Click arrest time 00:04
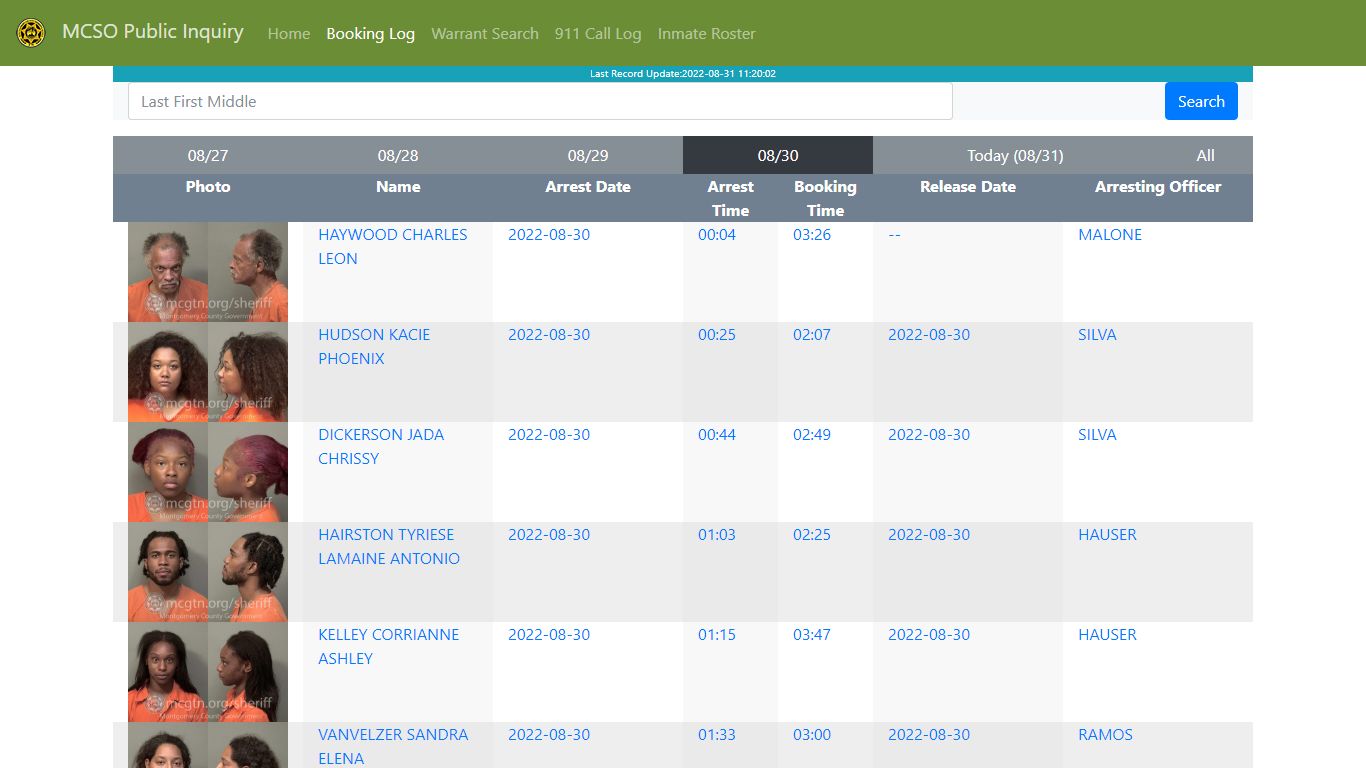 pos(717,234)
